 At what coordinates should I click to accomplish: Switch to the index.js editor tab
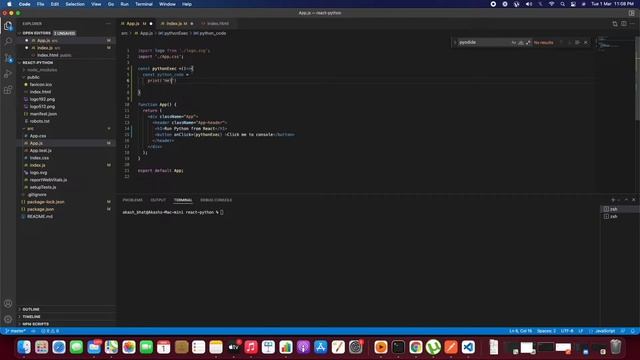point(177,24)
